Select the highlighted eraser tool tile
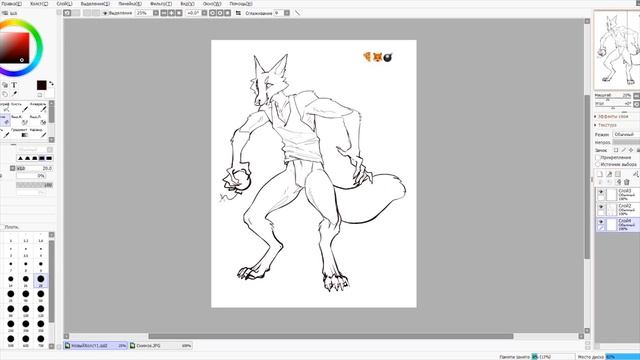 (x=5, y=120)
